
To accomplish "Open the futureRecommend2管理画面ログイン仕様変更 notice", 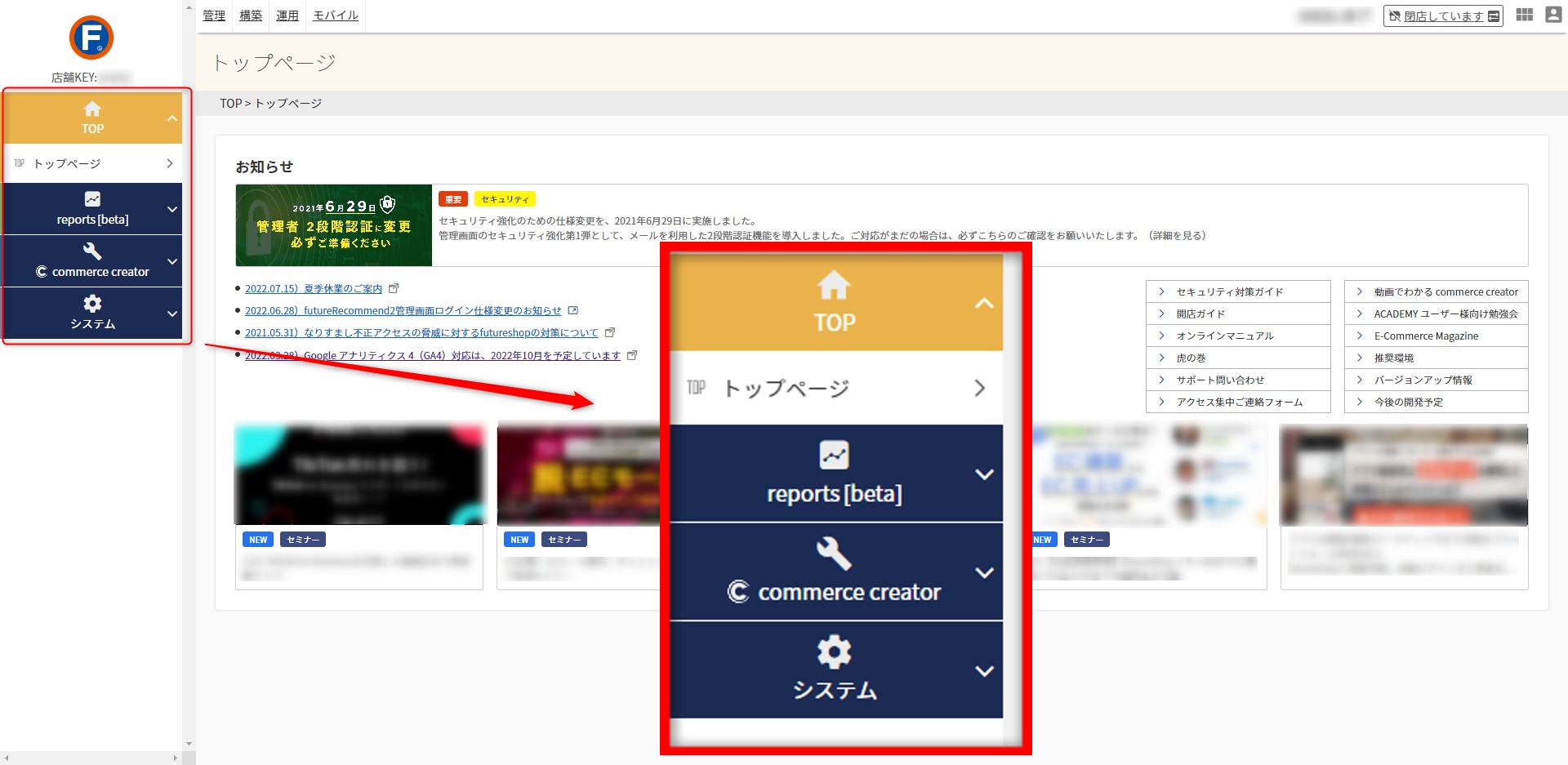I will point(403,310).
